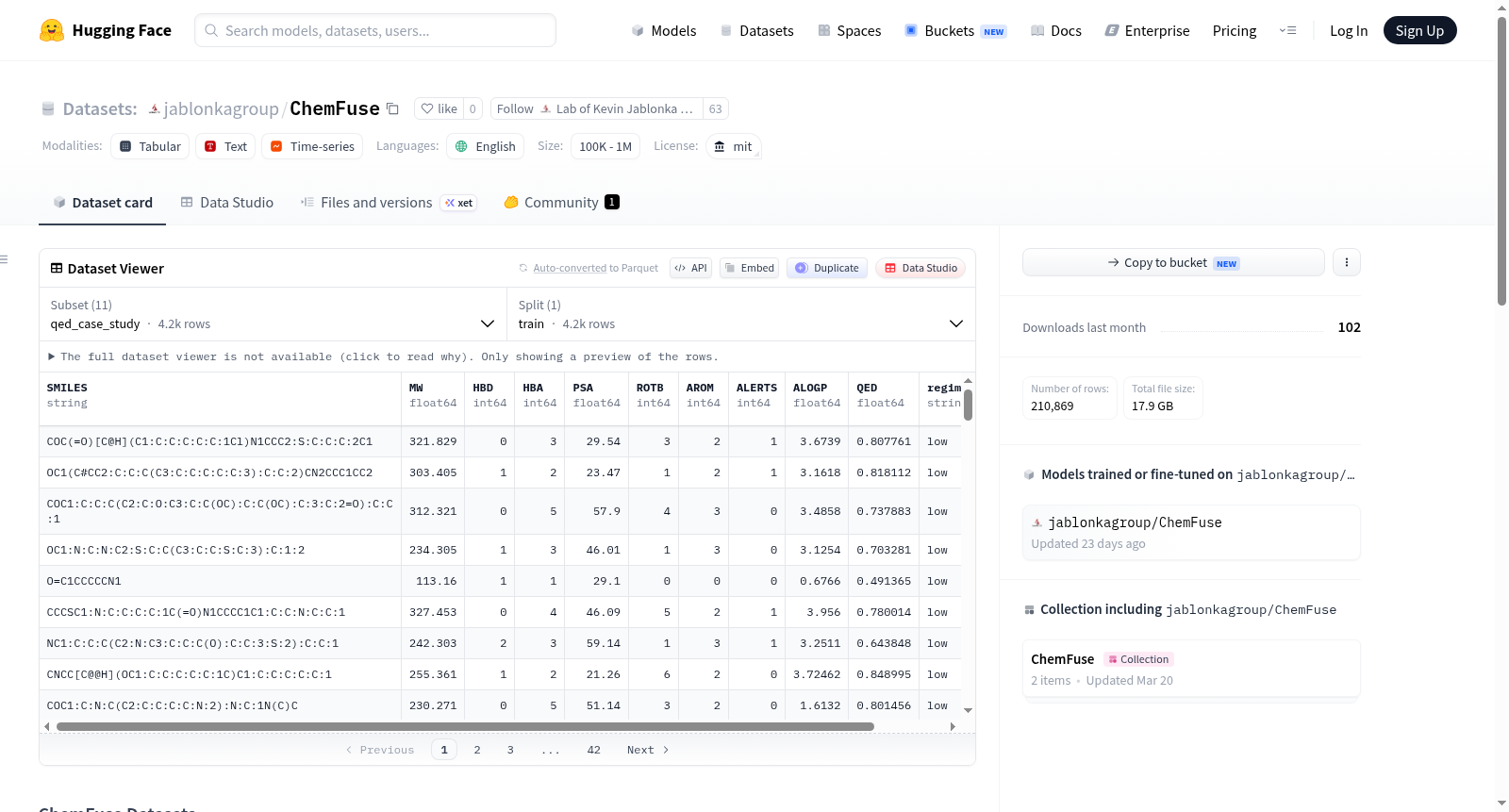Open the jablonkagroup organization link
Image resolution: width=1509 pixels, height=812 pixels.
[x=221, y=108]
